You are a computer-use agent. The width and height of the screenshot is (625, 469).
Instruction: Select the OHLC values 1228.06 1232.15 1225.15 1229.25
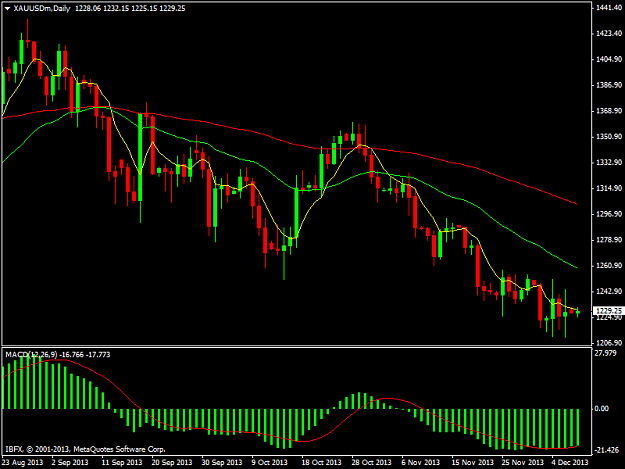tap(130, 8)
